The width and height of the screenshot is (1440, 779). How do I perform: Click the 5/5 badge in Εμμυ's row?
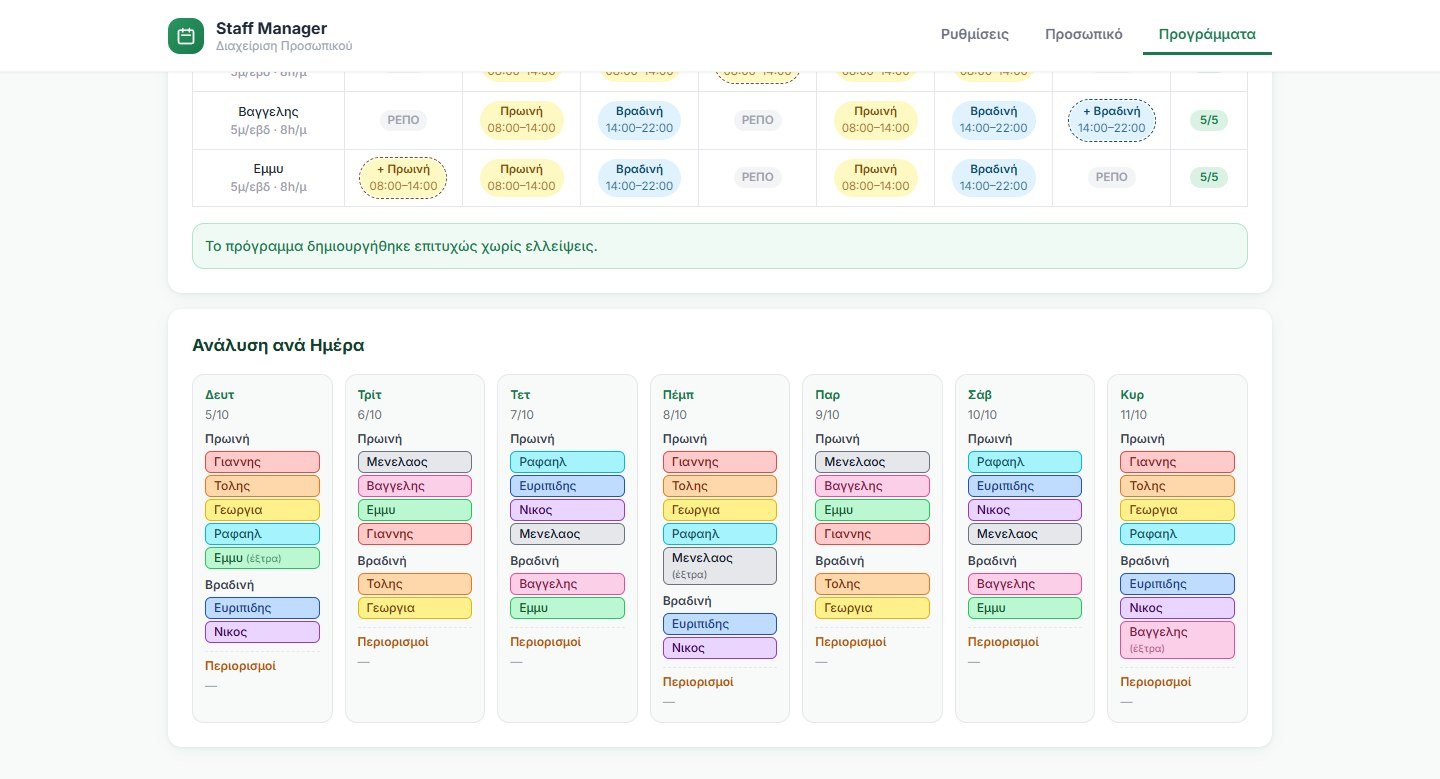[x=1209, y=177]
